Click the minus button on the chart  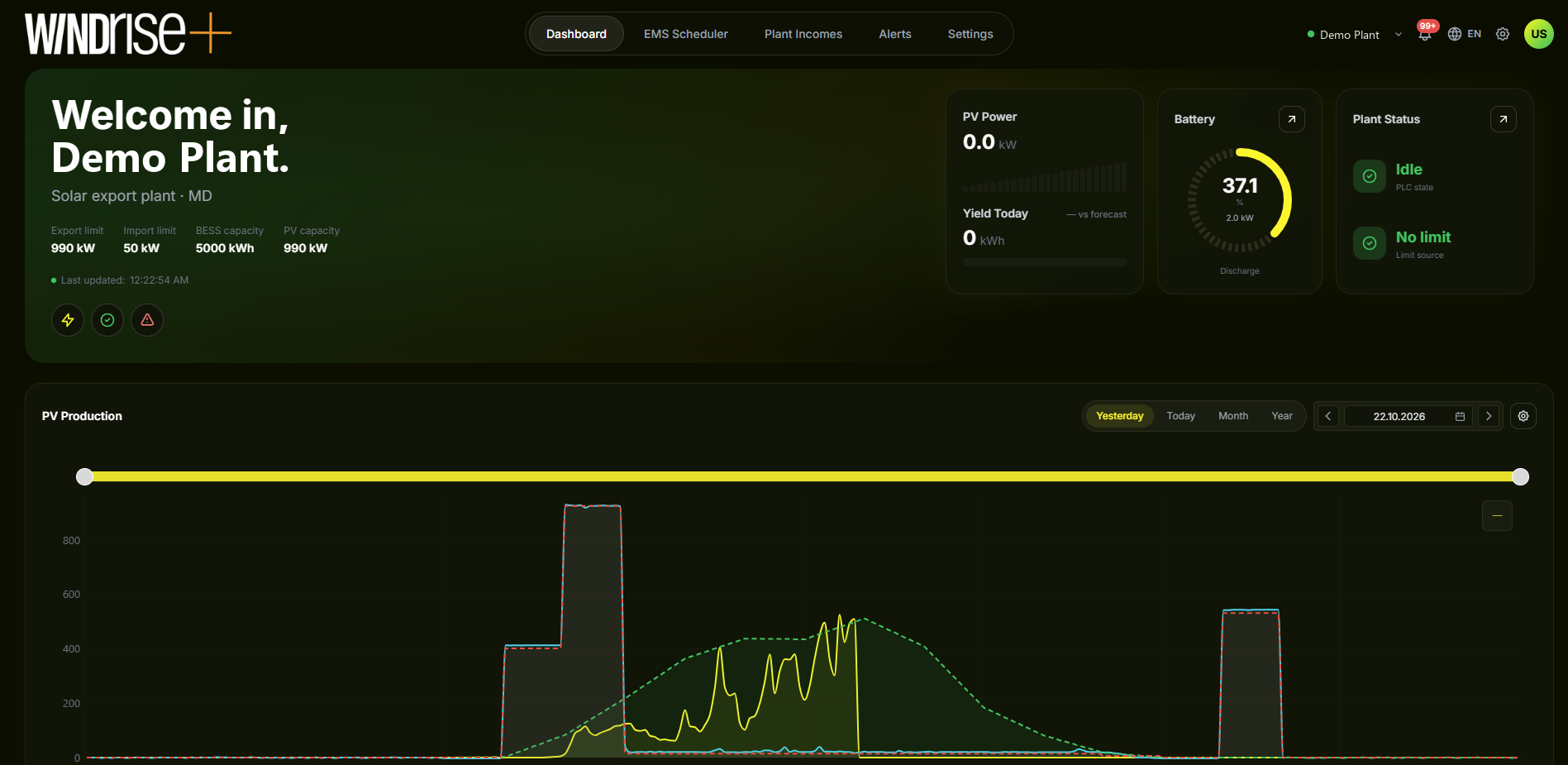(1497, 516)
